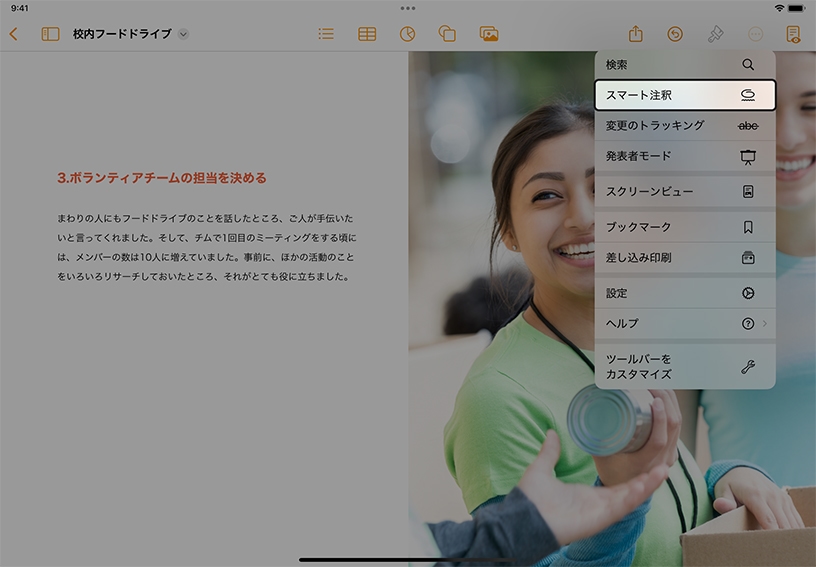
Task: Tap the undo icon
Action: pos(675,34)
